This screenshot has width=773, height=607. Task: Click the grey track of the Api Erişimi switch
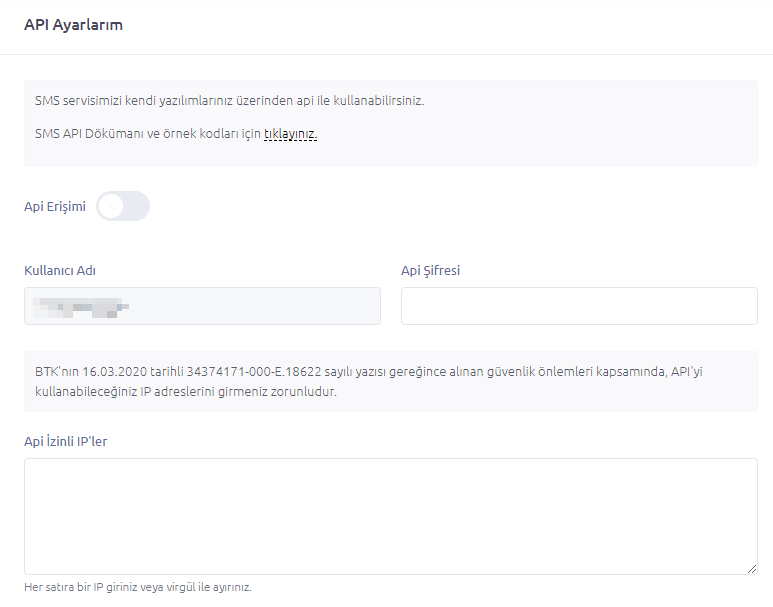[x=137, y=207]
